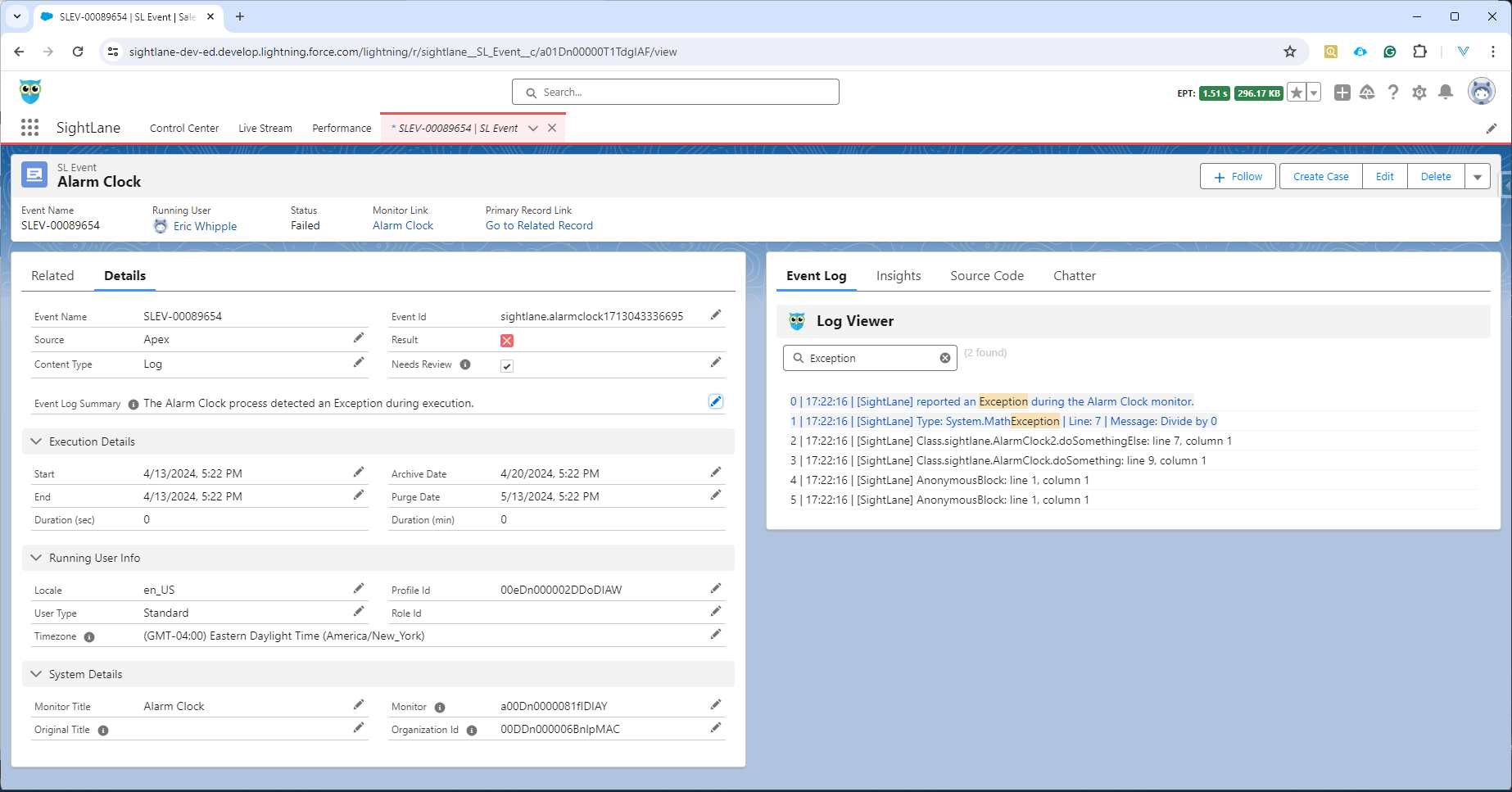
Task: Open the Performance nav item
Action: click(x=342, y=128)
